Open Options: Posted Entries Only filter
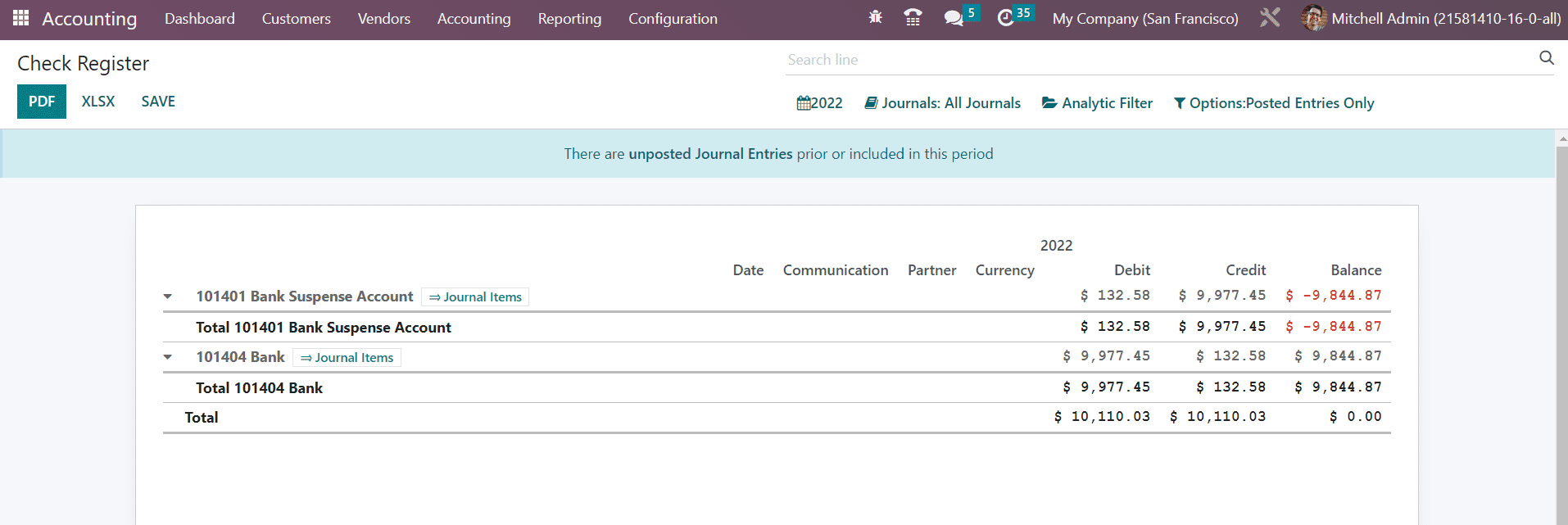This screenshot has height=525, width=1568. (1274, 103)
